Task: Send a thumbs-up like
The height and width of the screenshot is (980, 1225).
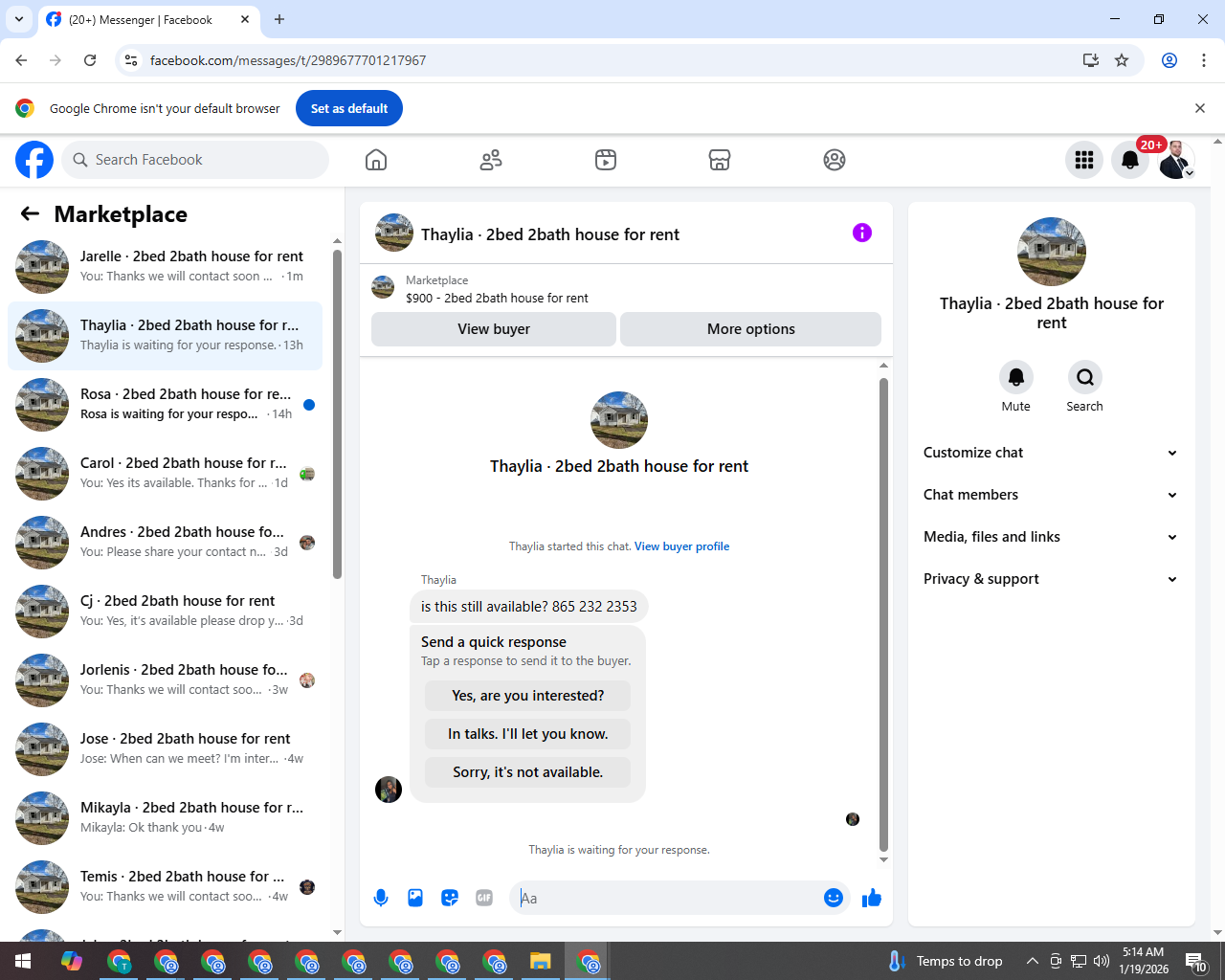Action: pos(872,898)
